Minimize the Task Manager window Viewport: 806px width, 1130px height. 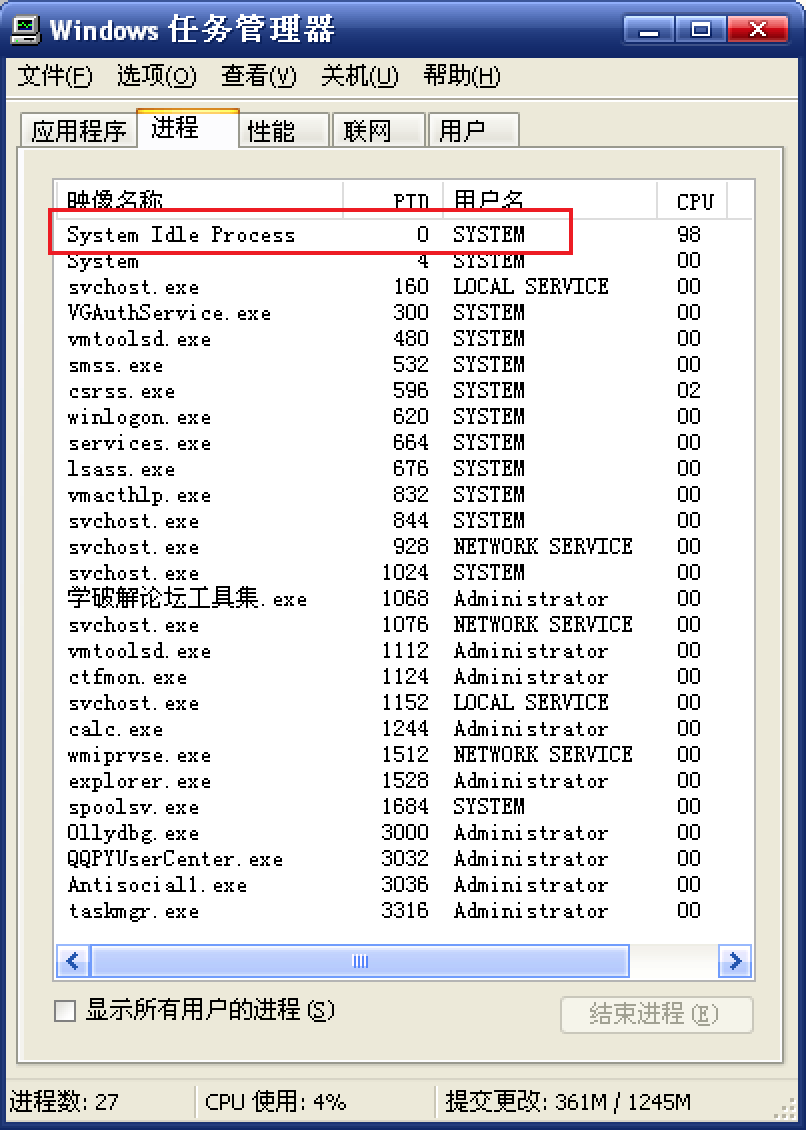click(649, 29)
